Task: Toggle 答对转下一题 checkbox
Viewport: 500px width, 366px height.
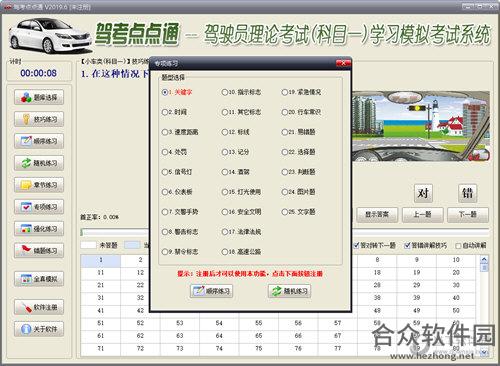Action: click(356, 246)
